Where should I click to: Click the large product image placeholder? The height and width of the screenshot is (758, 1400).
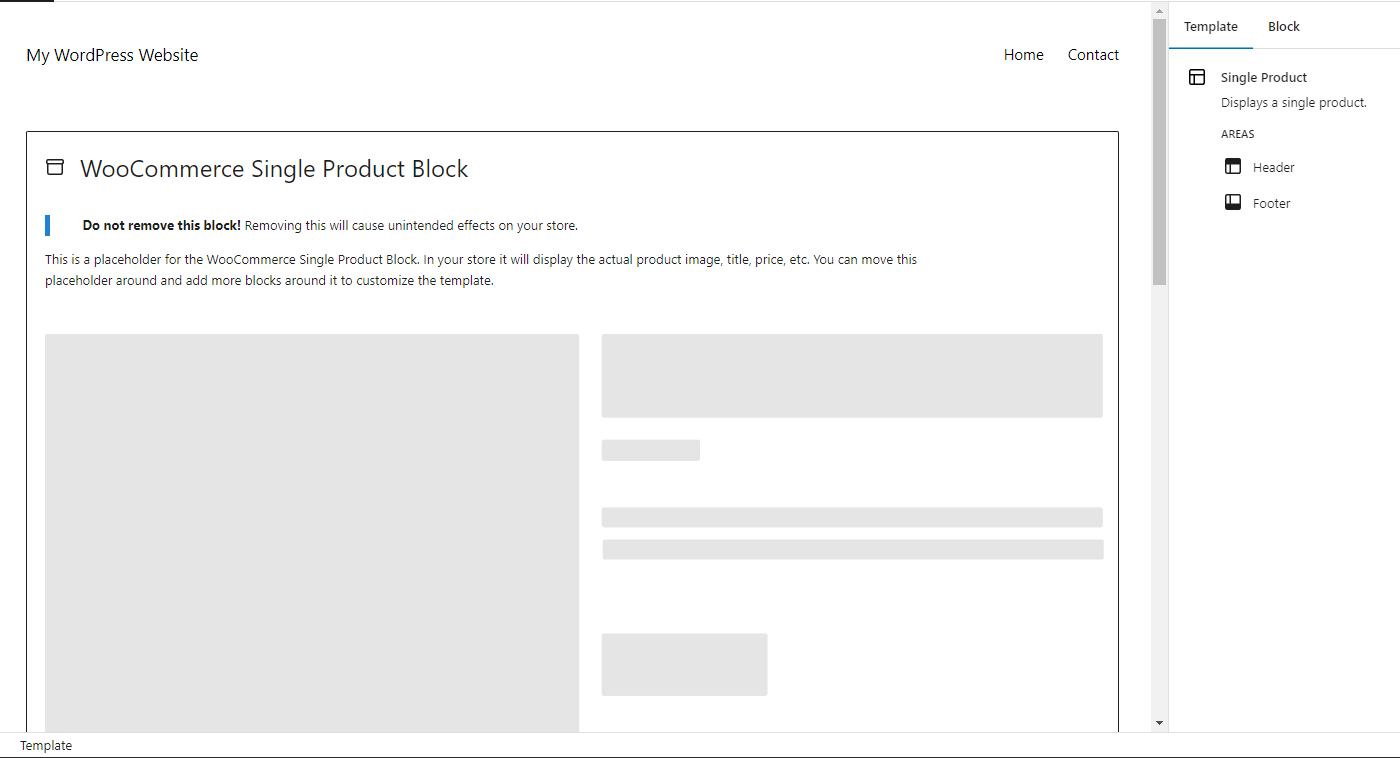(x=312, y=533)
